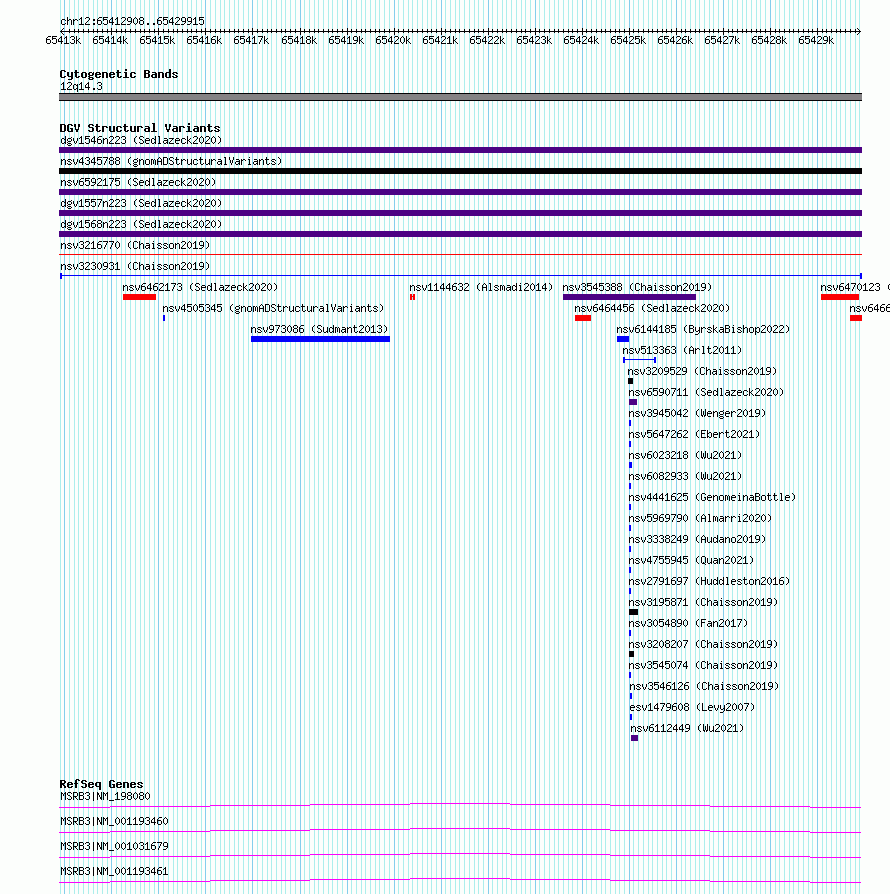The image size is (890, 894).
Task: Open the Cytogenetic Bands track title
Action: (x=119, y=74)
